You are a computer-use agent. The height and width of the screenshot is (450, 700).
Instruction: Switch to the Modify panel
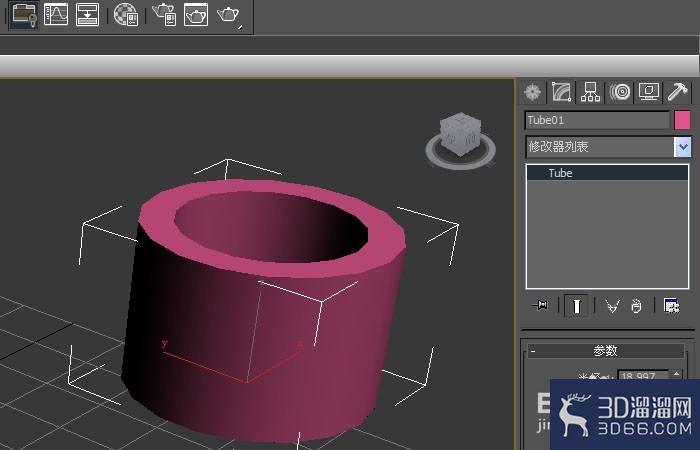(562, 92)
